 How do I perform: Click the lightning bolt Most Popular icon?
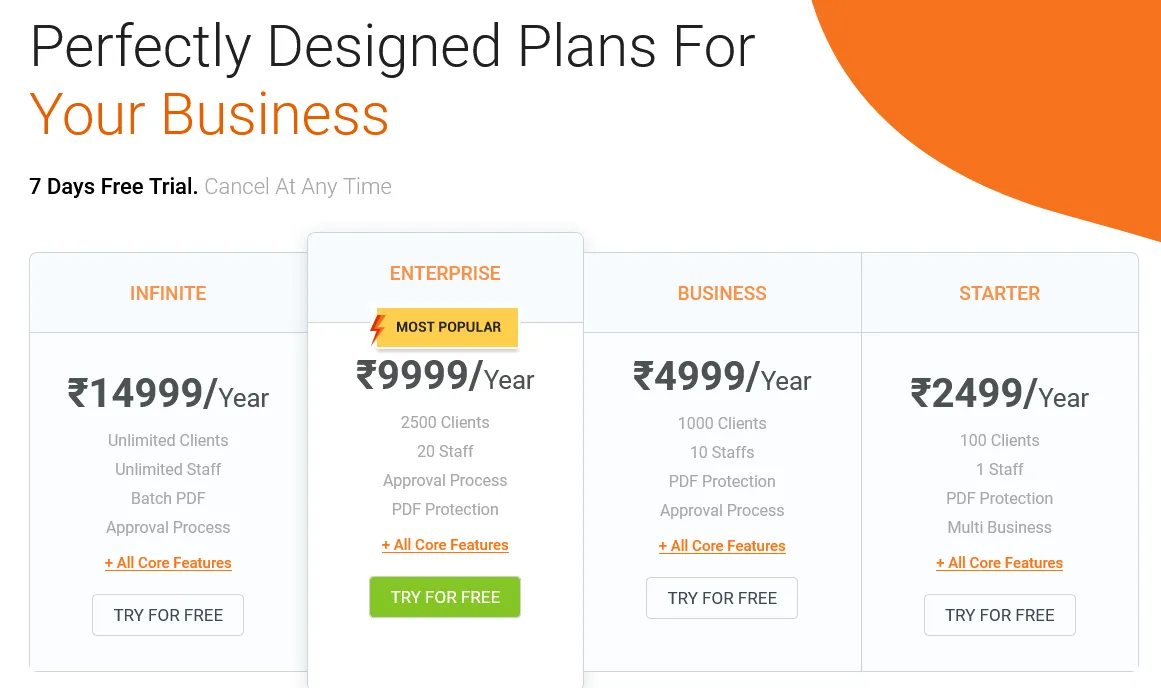[378, 330]
